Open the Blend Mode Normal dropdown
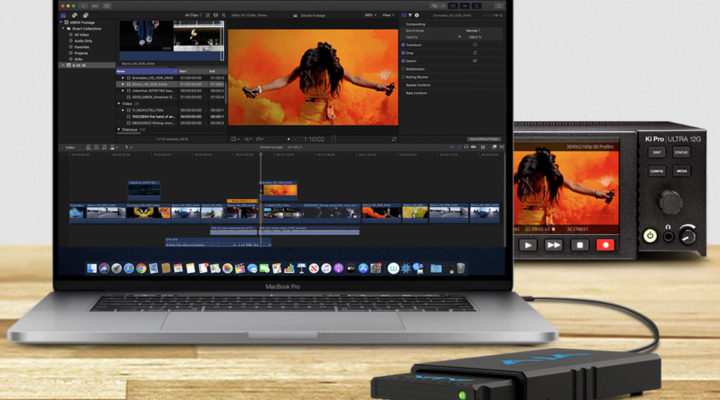The width and height of the screenshot is (720, 400). (x=474, y=30)
